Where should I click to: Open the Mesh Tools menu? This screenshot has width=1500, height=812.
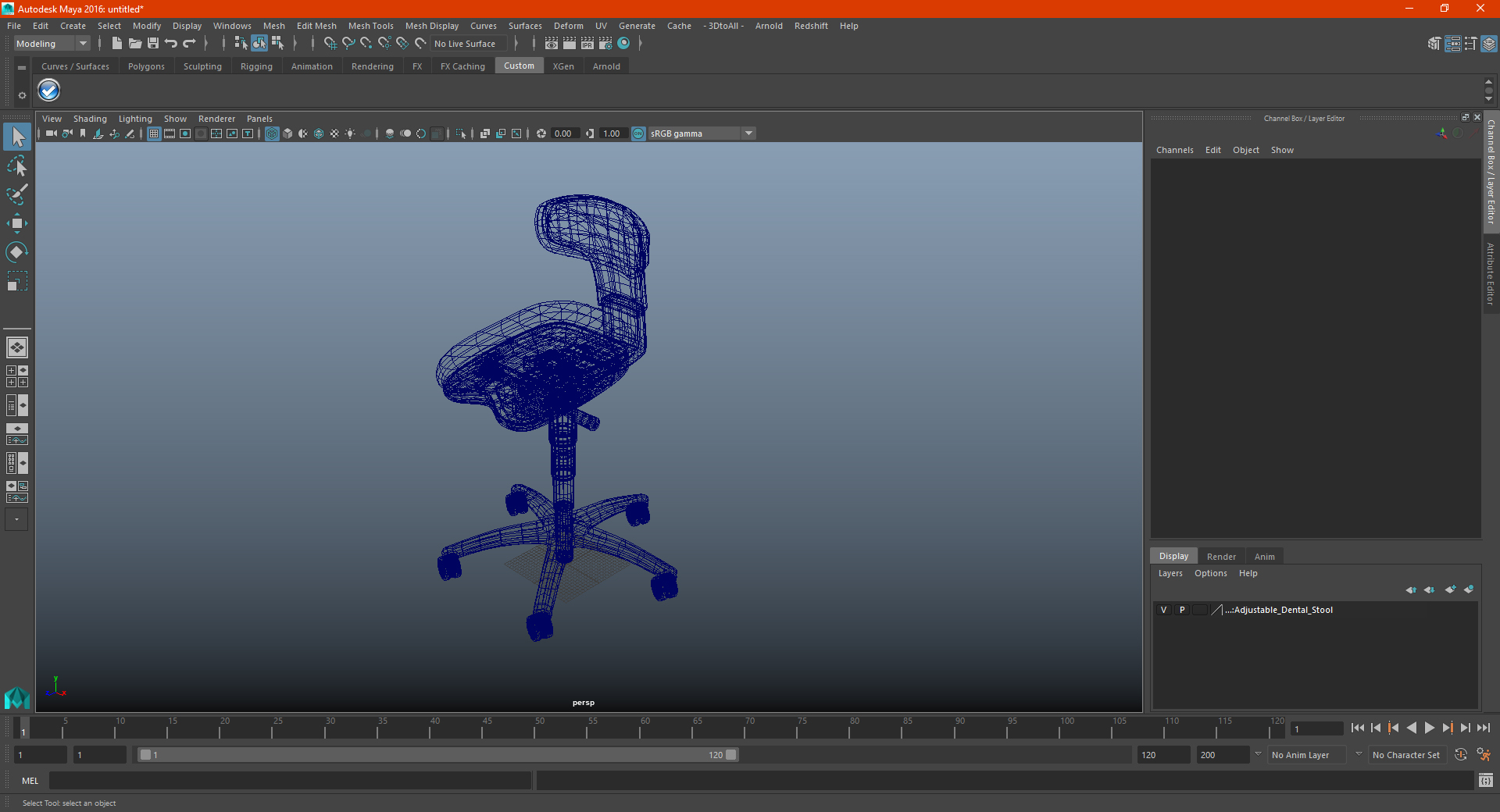click(370, 26)
